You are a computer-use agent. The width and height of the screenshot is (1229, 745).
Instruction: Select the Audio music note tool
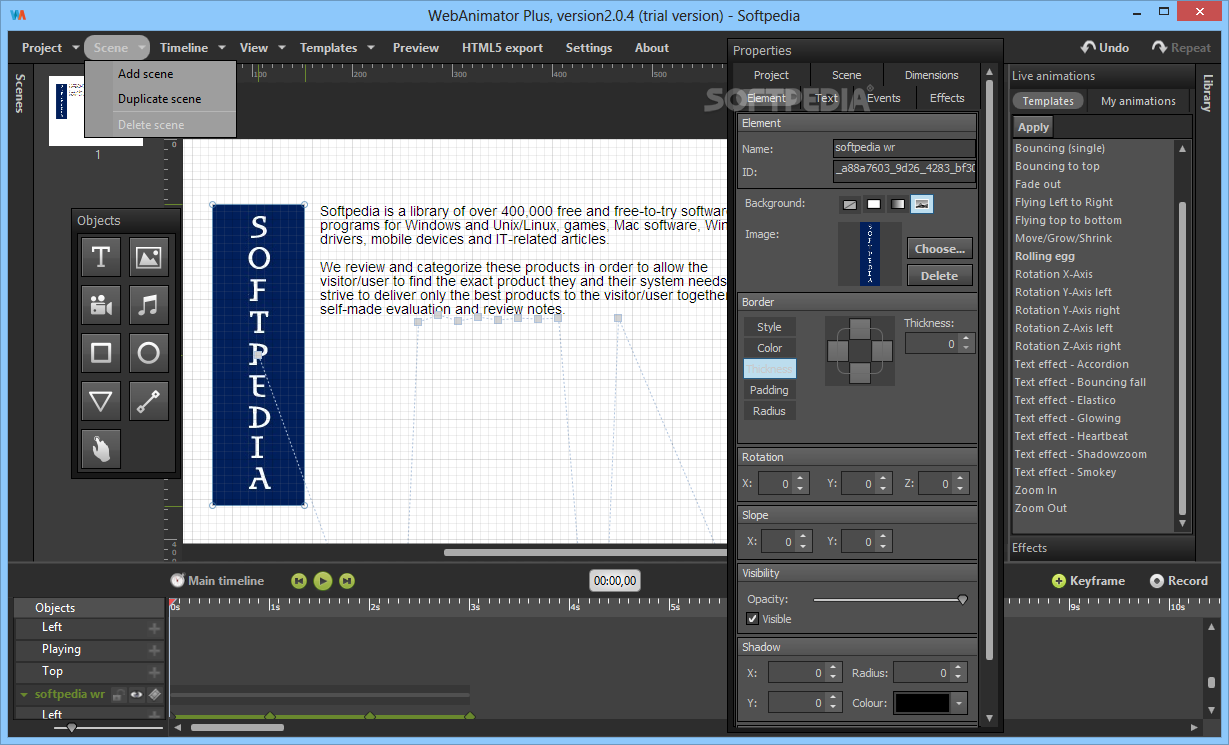click(x=149, y=305)
